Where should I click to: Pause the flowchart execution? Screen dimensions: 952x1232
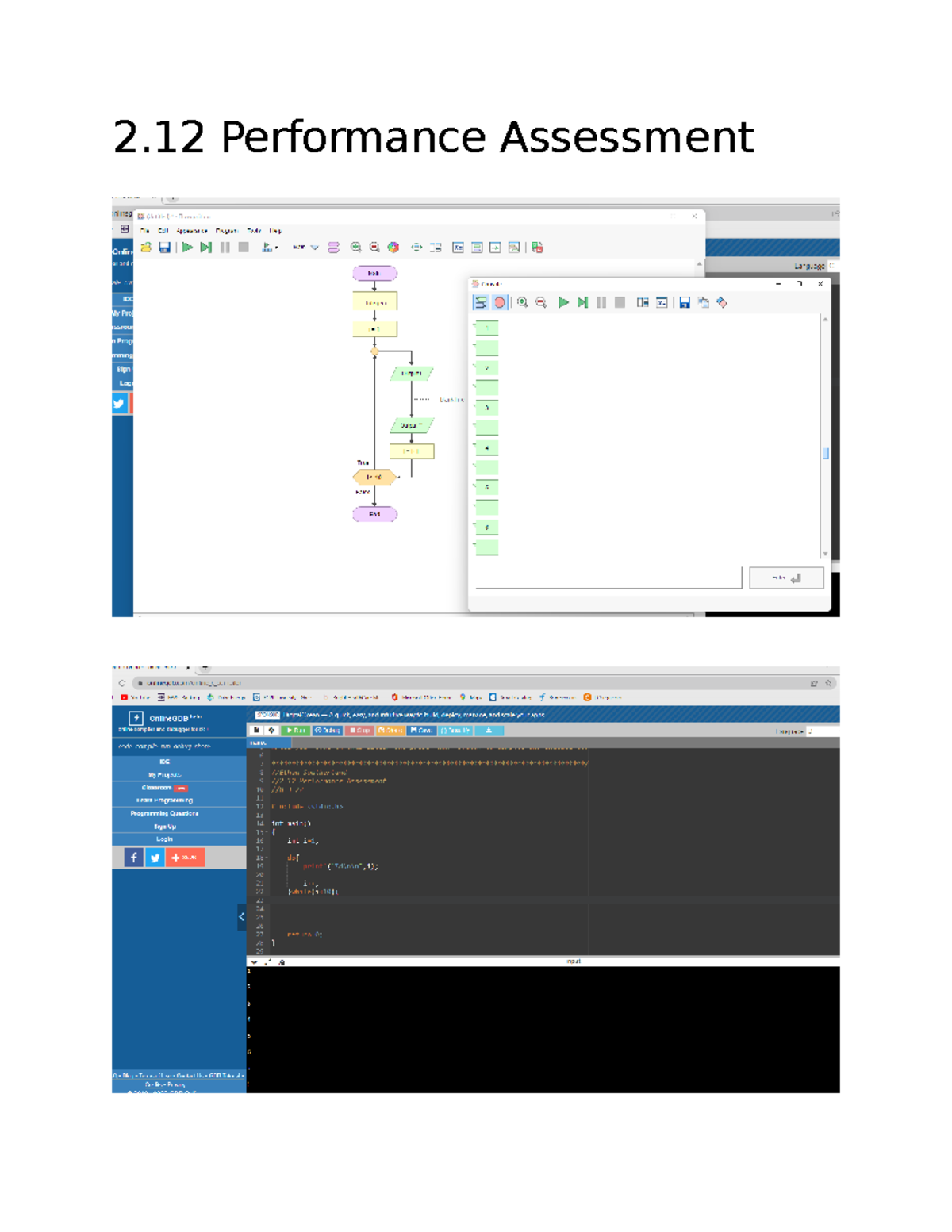pyautogui.click(x=223, y=248)
